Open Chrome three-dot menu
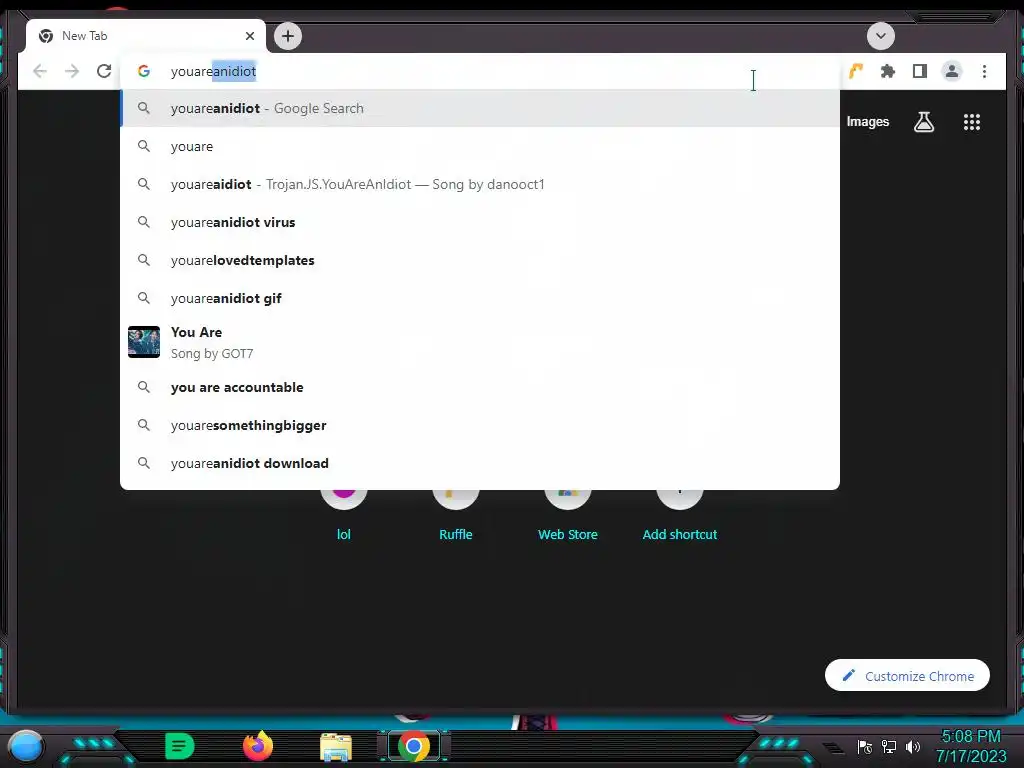 click(984, 71)
